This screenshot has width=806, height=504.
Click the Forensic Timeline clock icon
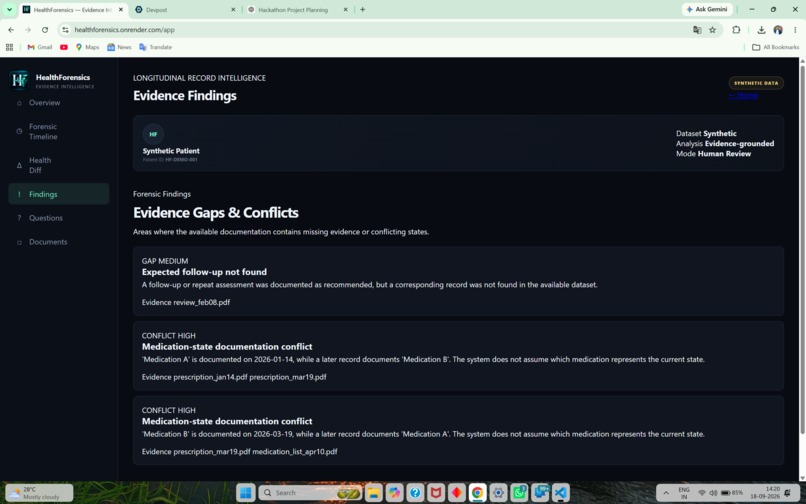pos(20,131)
